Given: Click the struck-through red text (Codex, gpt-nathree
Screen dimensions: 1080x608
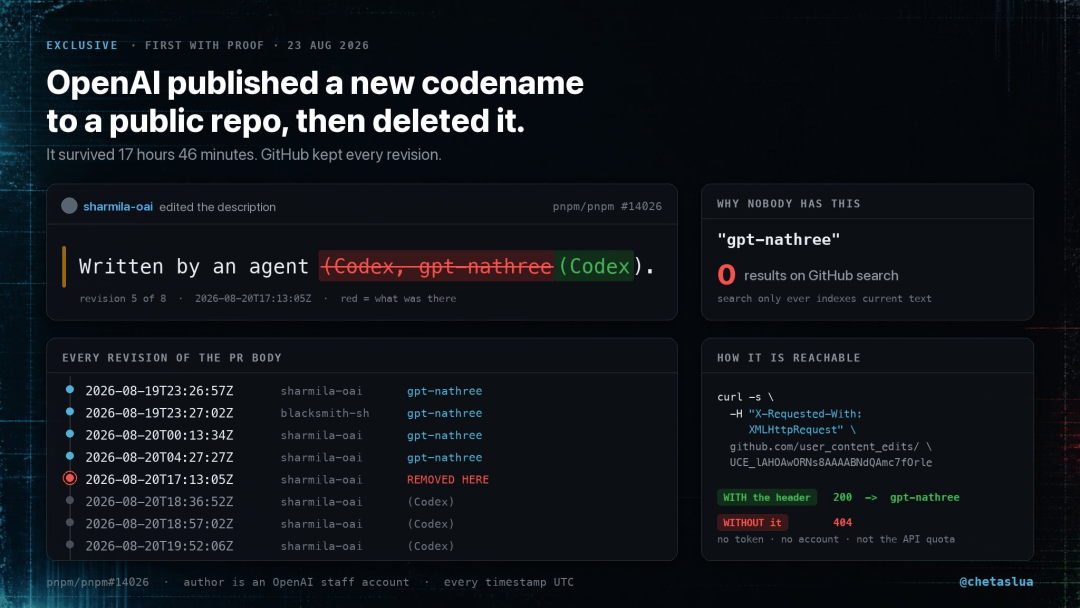Looking at the screenshot, I should coord(437,266).
